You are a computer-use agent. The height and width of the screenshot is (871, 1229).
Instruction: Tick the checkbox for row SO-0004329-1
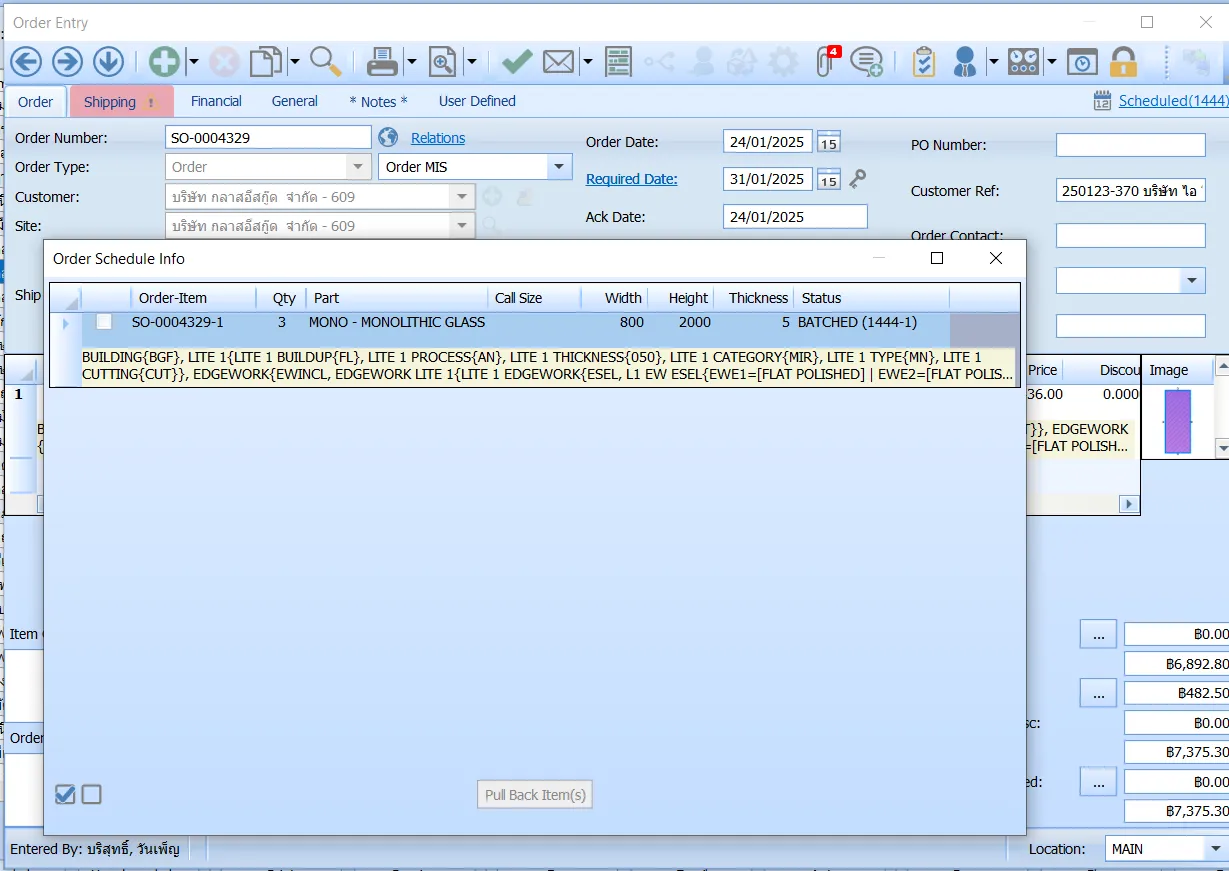coord(104,322)
